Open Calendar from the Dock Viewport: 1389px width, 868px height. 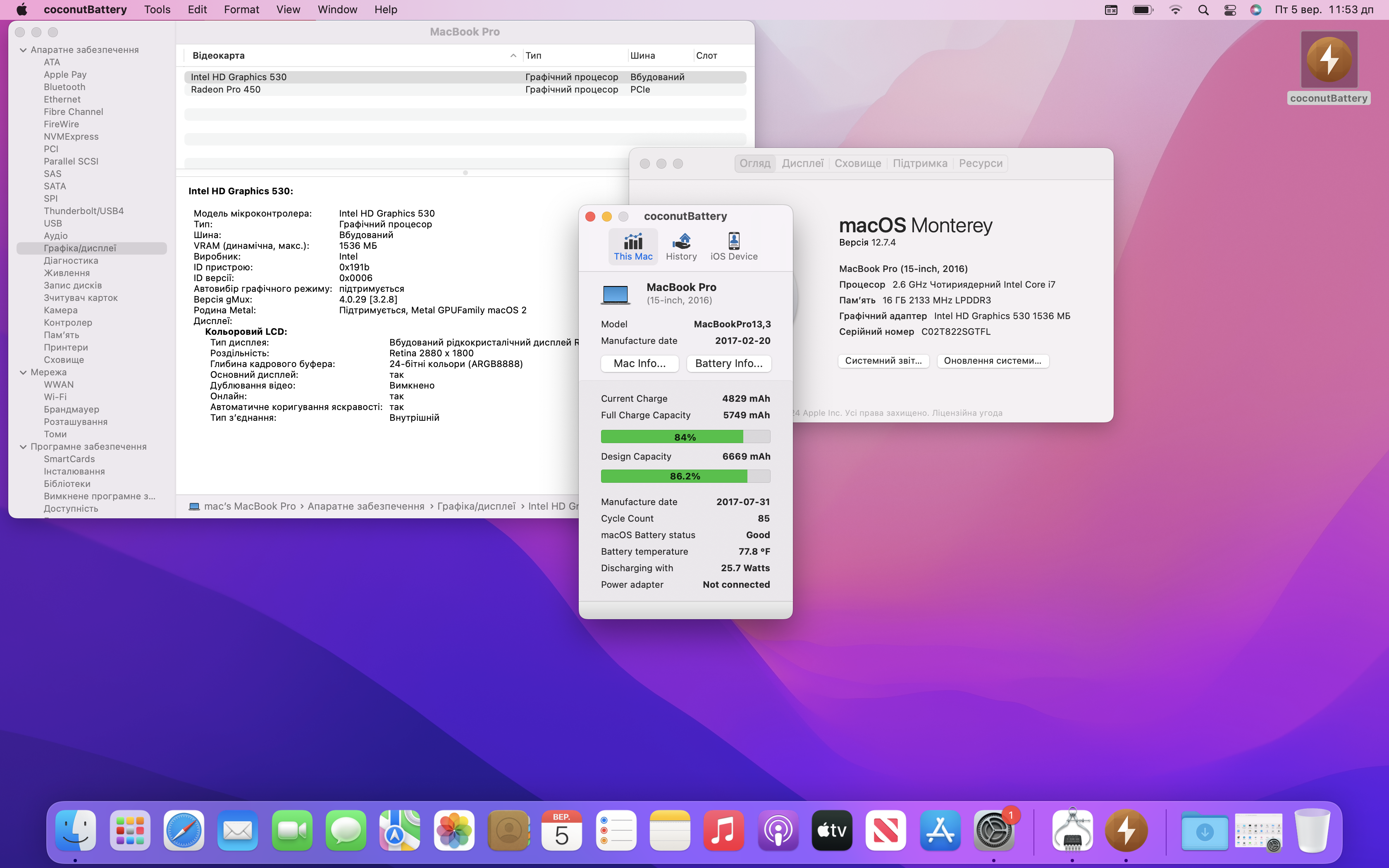[x=562, y=830]
